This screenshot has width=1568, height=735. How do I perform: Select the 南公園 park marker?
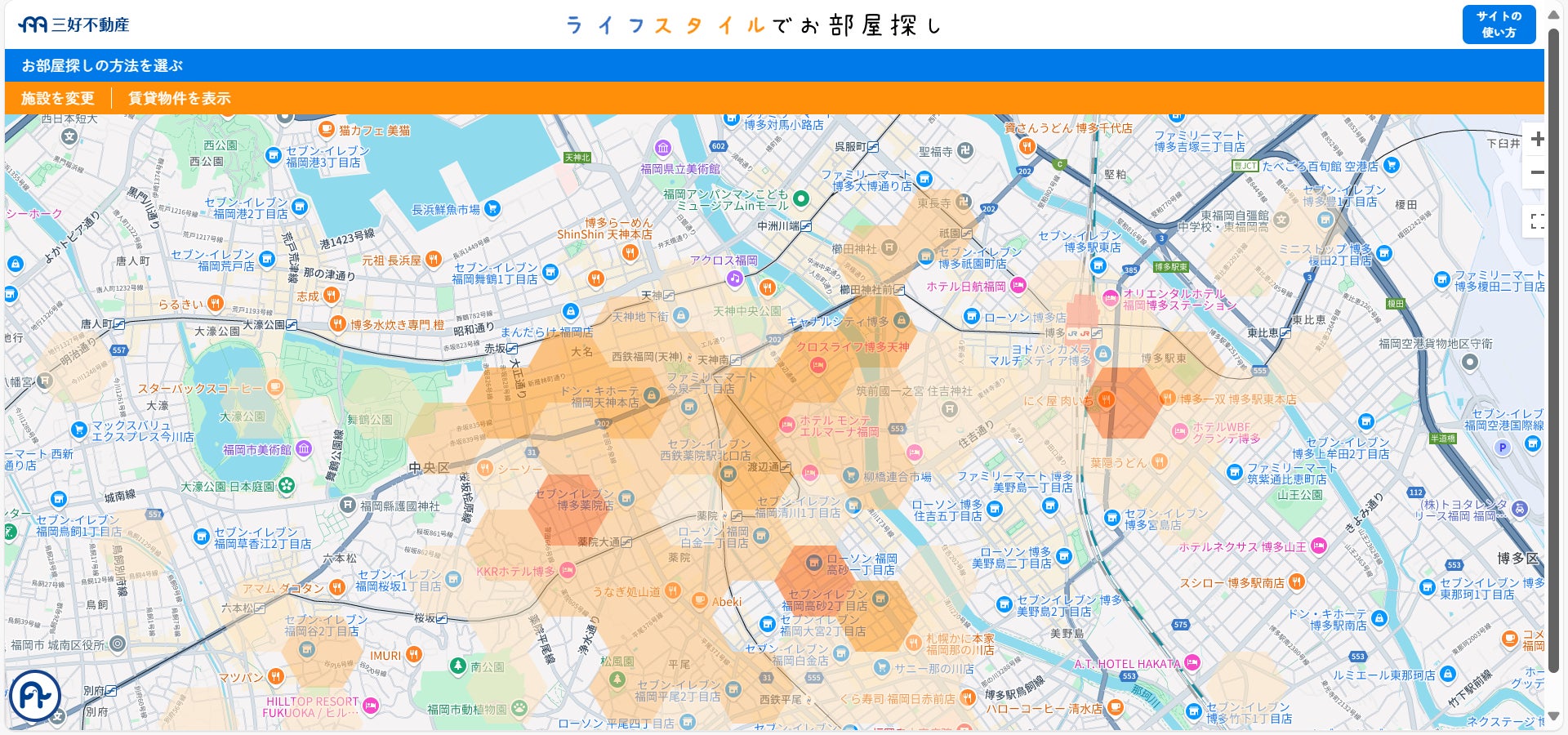pos(459,666)
